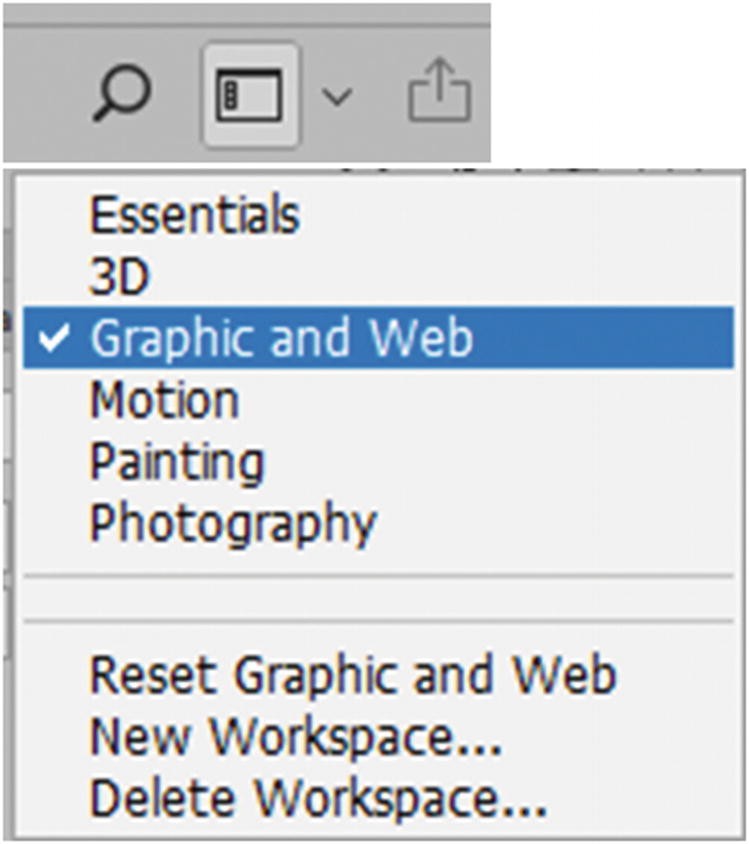The image size is (749, 844).
Task: Click the share image upload icon
Action: (440, 89)
